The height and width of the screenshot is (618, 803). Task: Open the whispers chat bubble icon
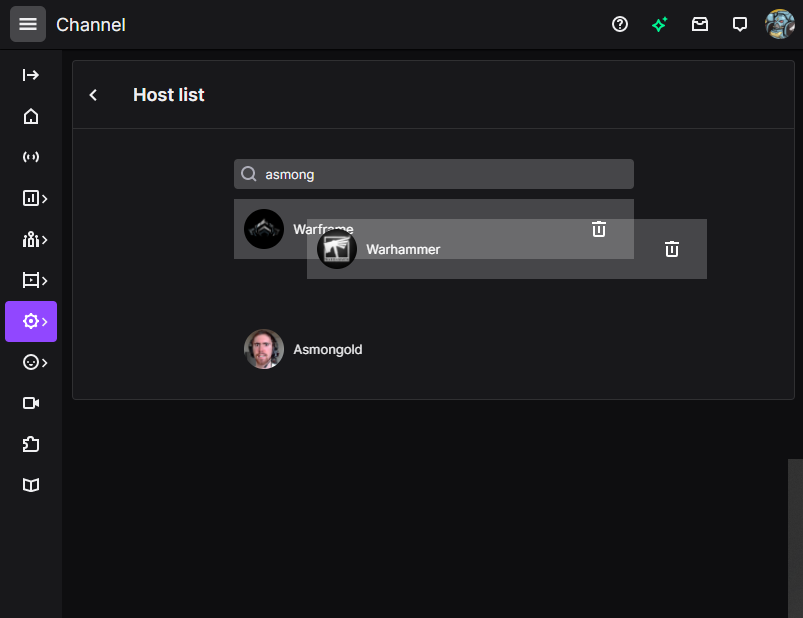[739, 24]
